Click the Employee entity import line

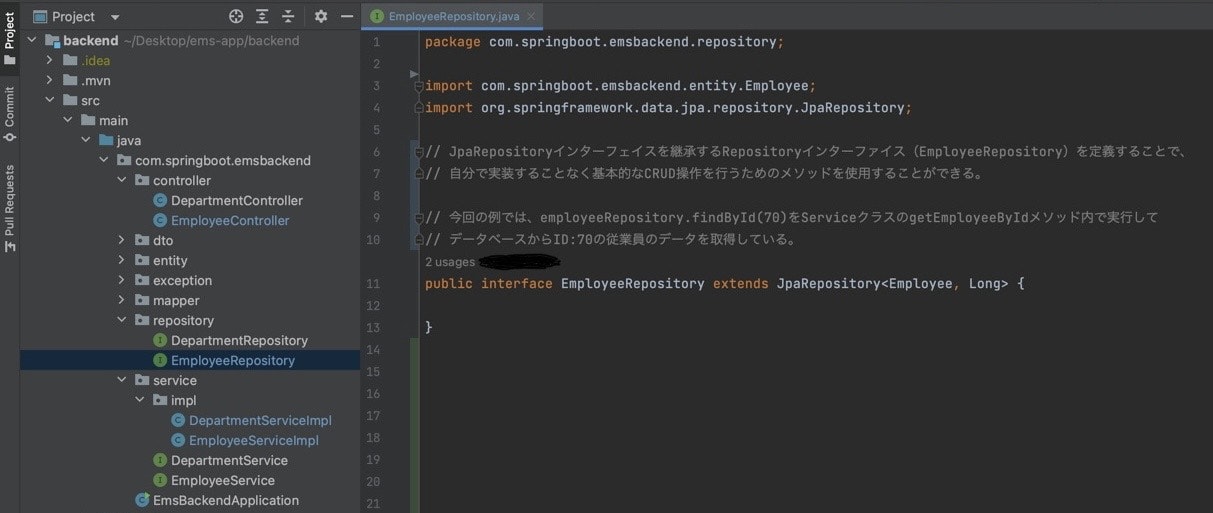point(621,86)
